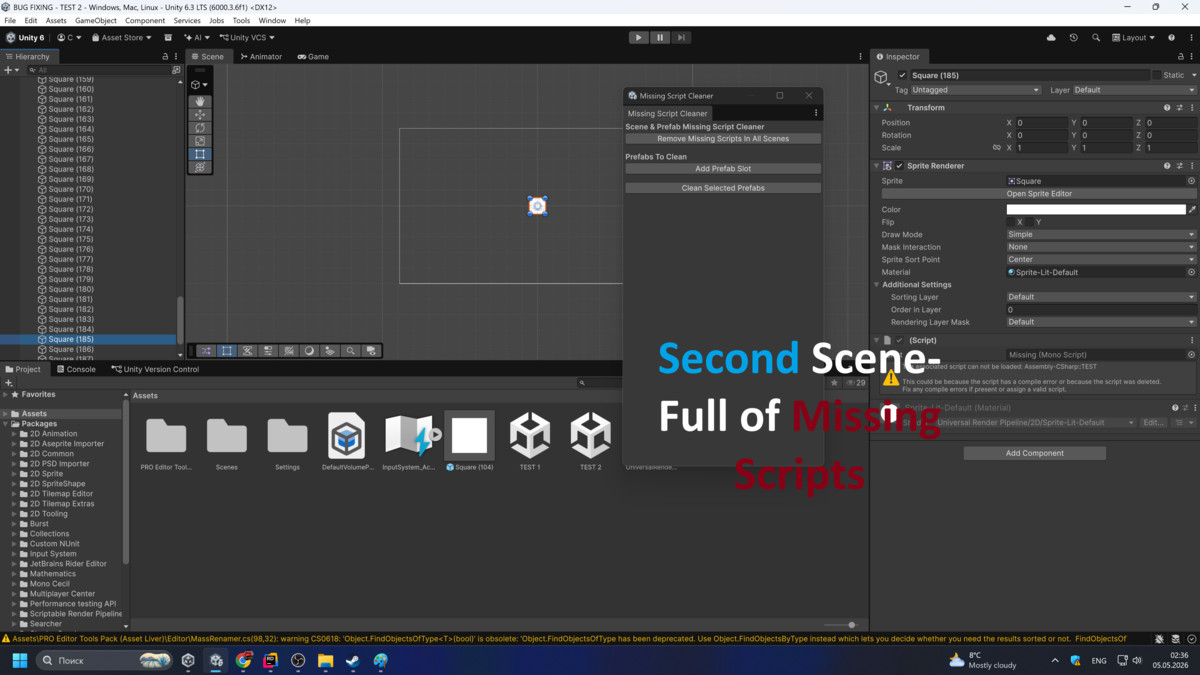Toggle the Sprite Renderer enabled checkbox
Screen dimensions: 1200x675
[899, 166]
